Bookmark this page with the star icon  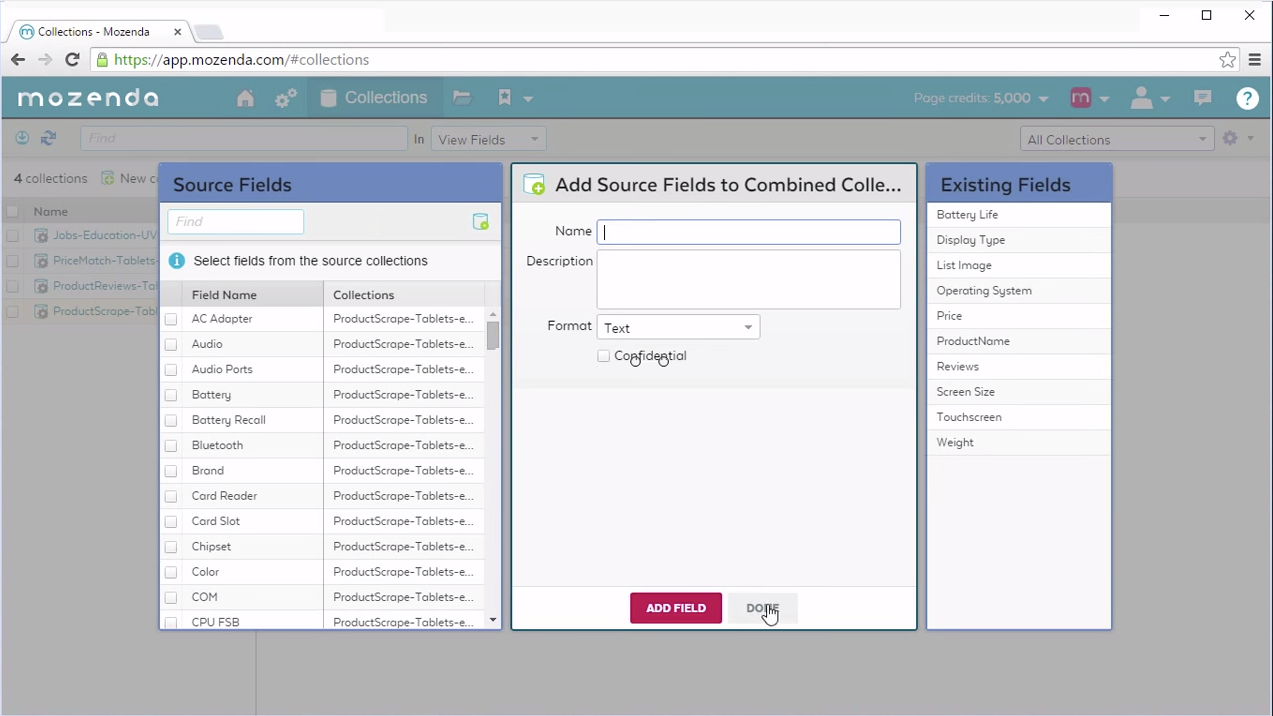pos(1227,60)
